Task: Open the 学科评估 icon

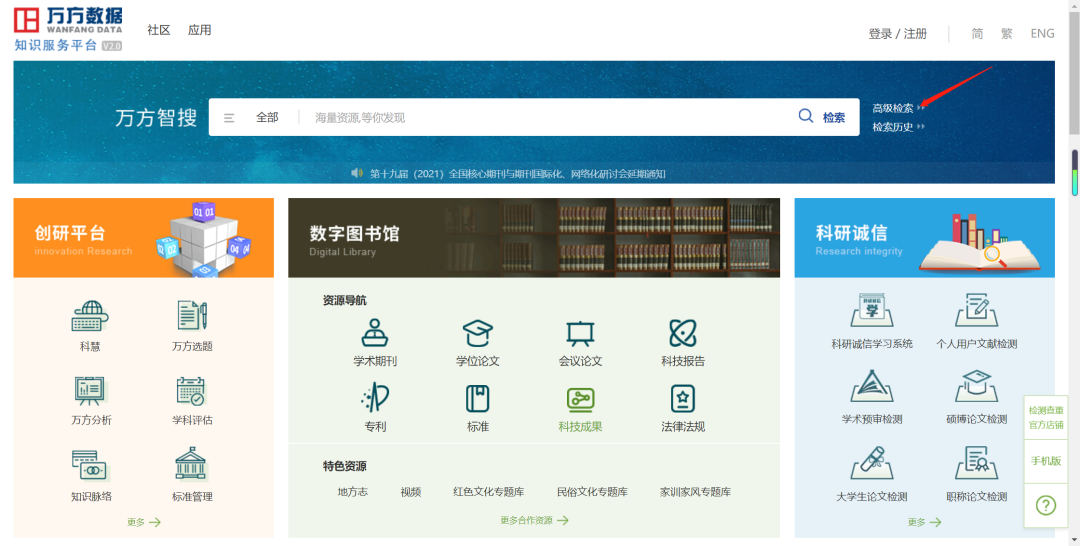Action: 191,390
